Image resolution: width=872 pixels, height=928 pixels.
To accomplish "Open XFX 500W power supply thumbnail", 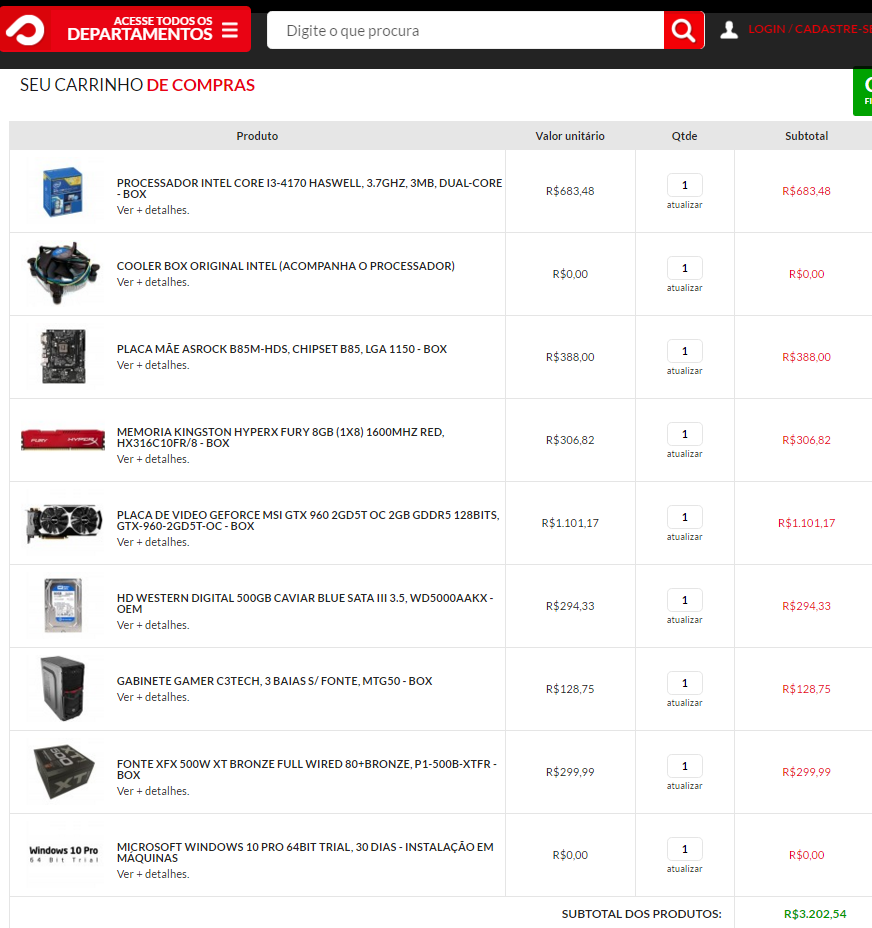I will click(63, 772).
